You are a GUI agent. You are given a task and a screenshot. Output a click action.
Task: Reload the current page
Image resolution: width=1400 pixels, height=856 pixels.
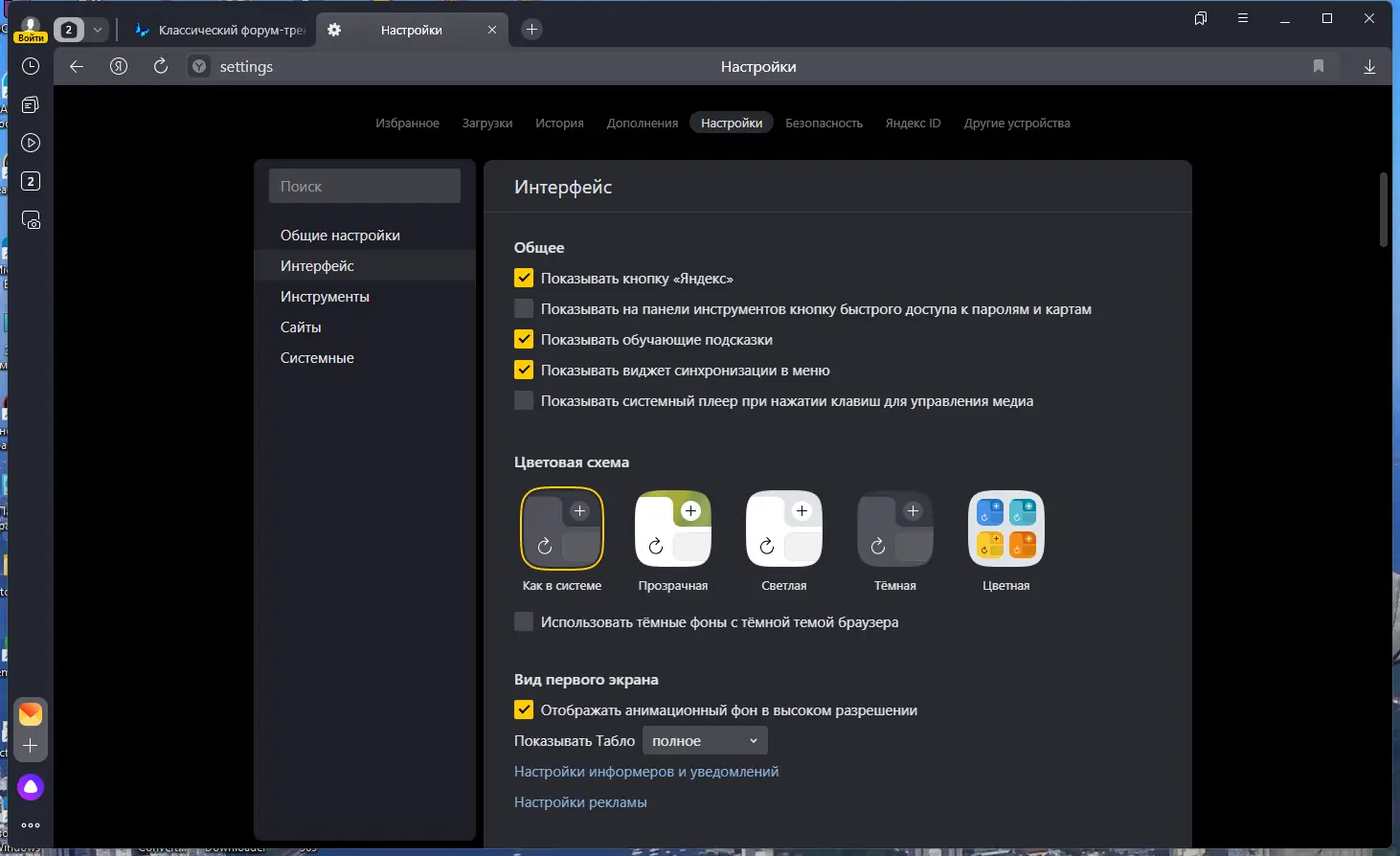coord(161,66)
